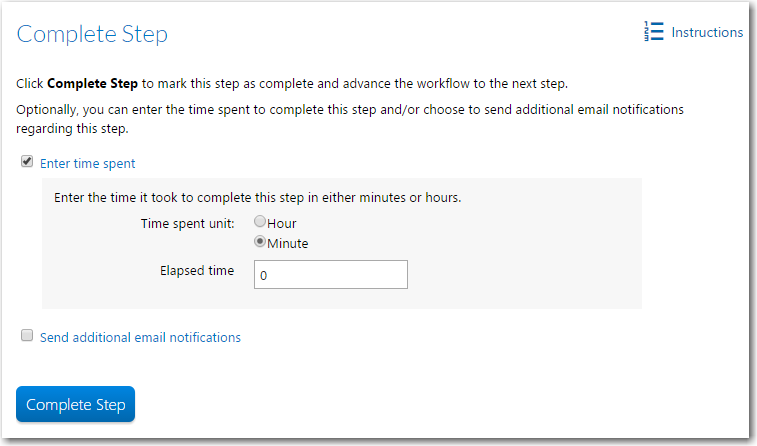Click the 'Elapsed time' field label

click(197, 271)
